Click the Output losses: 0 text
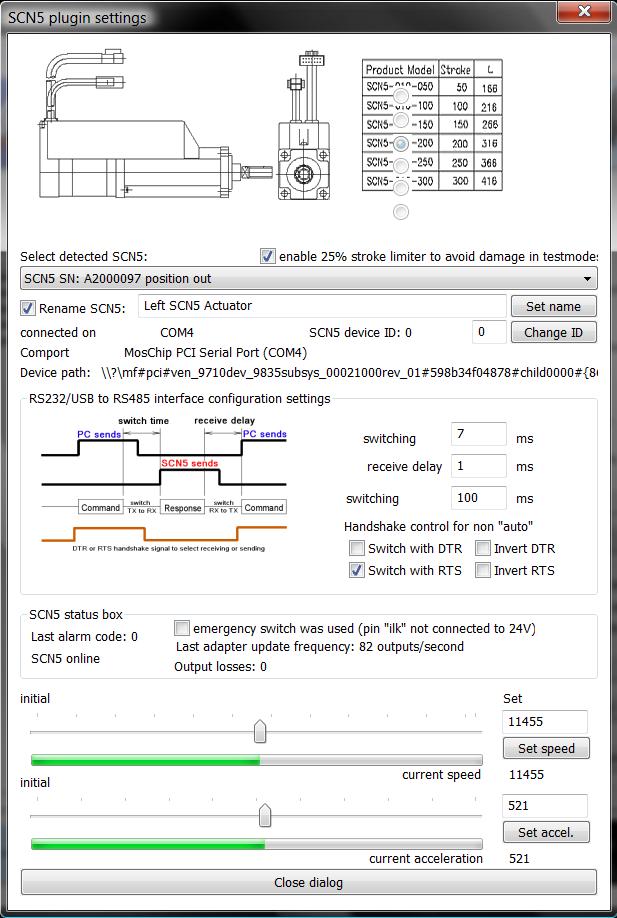The height and width of the screenshot is (918, 617). click(x=220, y=666)
